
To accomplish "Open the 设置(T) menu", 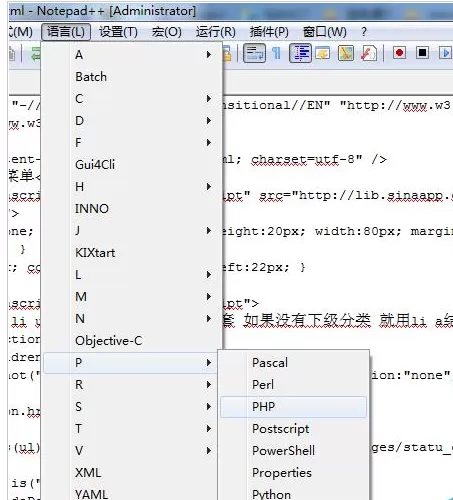I will (x=118, y=32).
